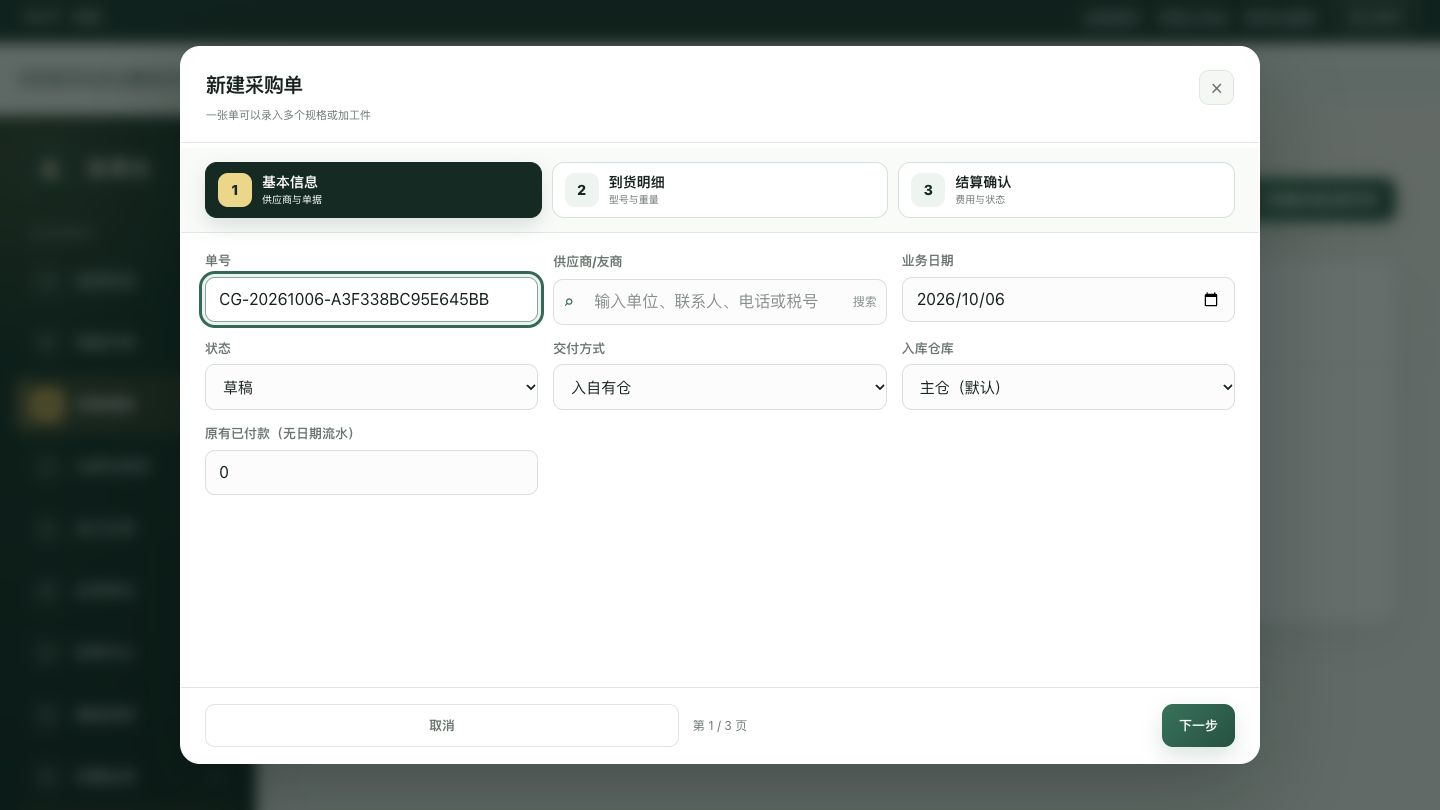1440x810 pixels.
Task: Click the 原有已付款（无日期流水） label
Action: [283, 433]
